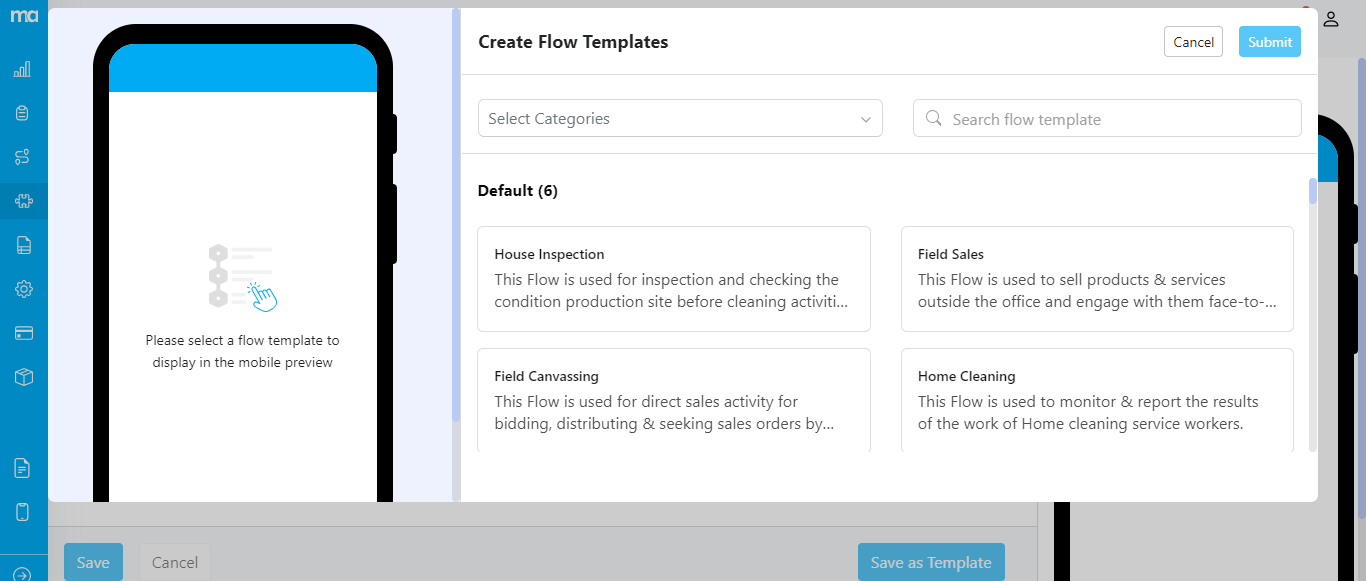Open the mobile device icon near sidebar bottom

[x=22, y=511]
